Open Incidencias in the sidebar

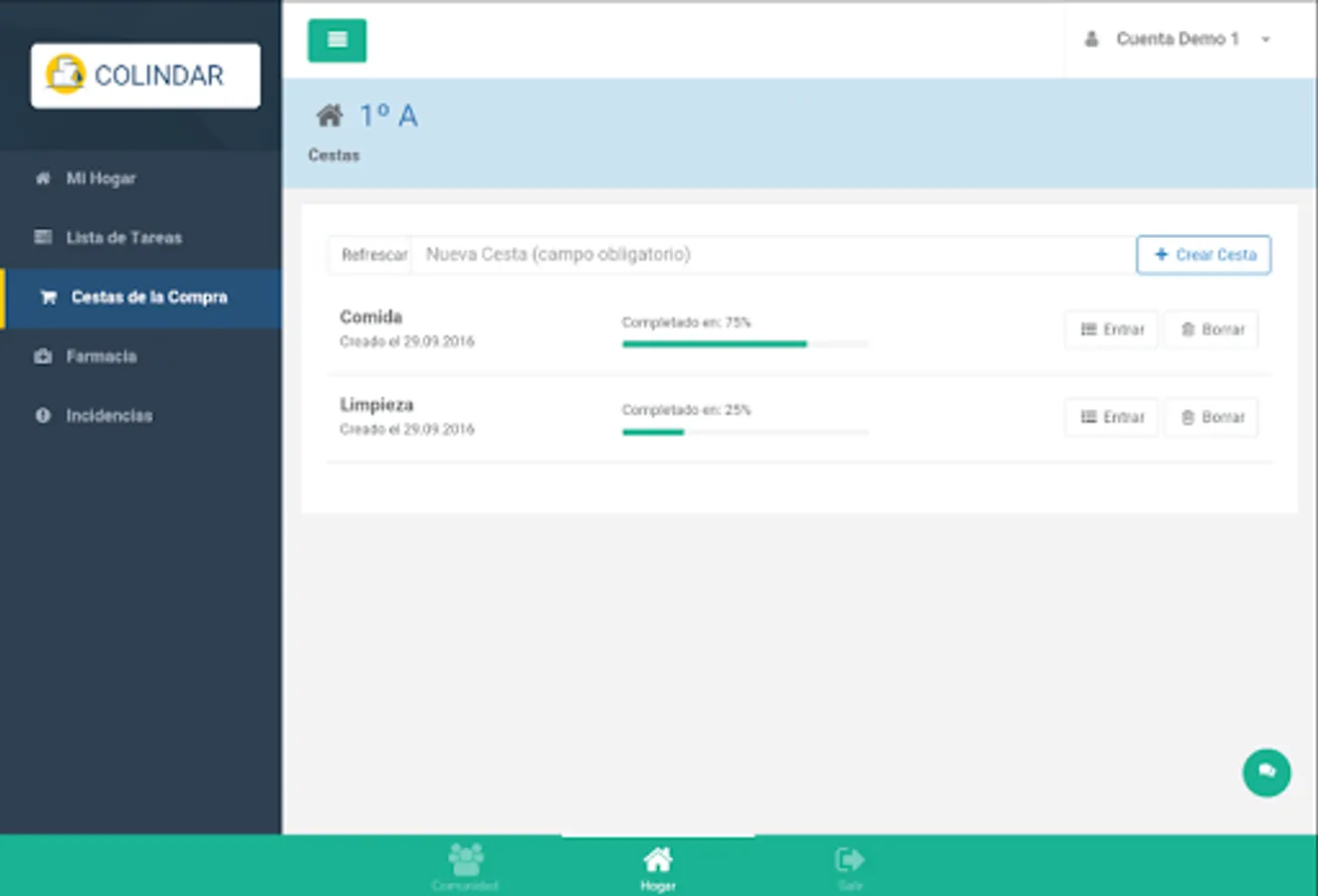coord(140,416)
